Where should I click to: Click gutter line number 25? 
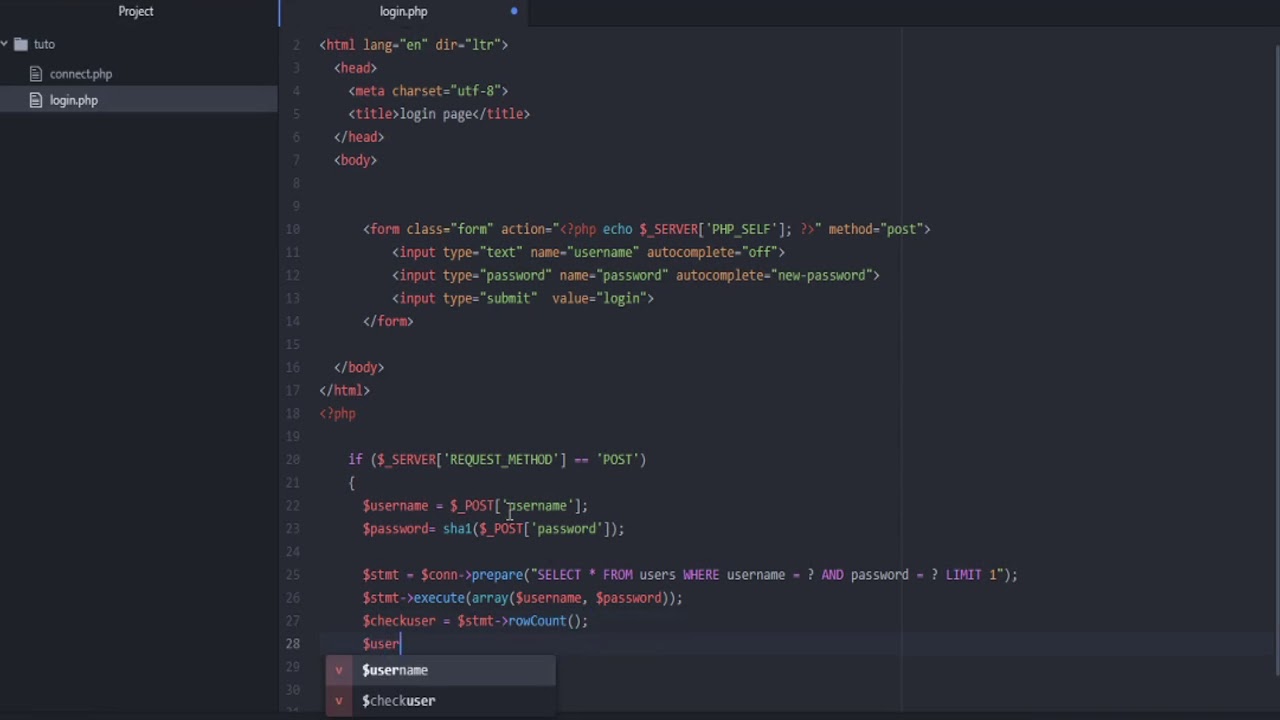[x=292, y=574]
